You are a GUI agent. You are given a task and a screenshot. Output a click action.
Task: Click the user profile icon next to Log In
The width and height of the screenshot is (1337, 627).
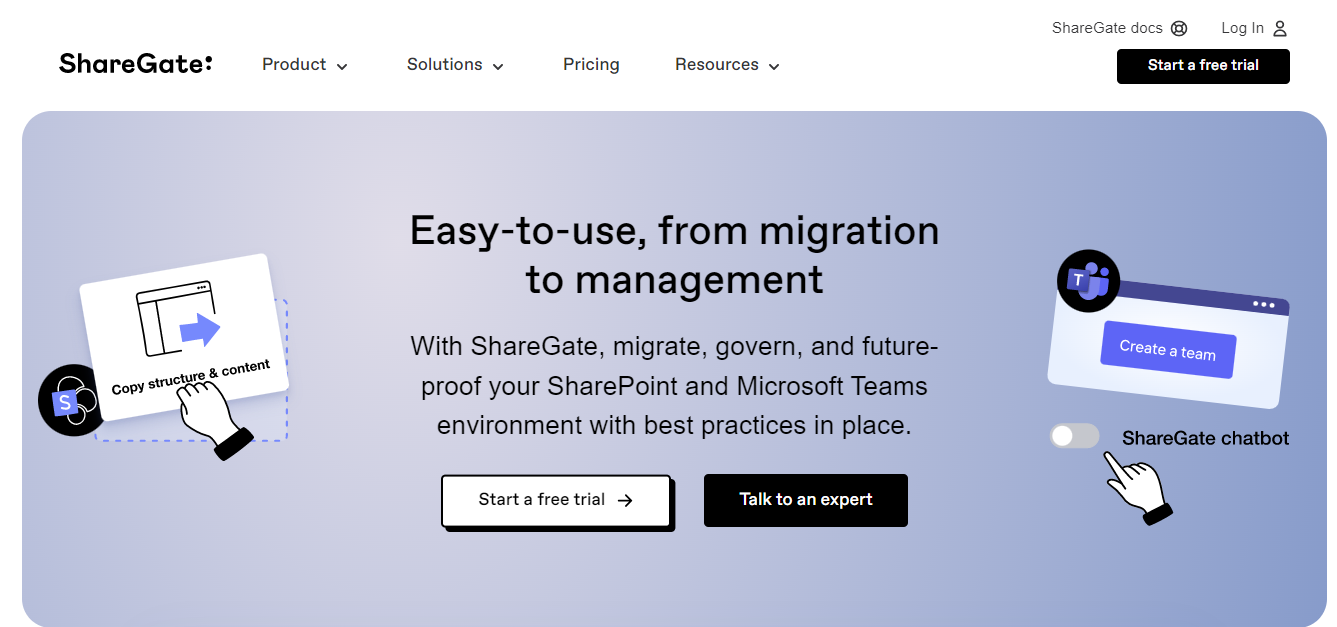click(1280, 28)
